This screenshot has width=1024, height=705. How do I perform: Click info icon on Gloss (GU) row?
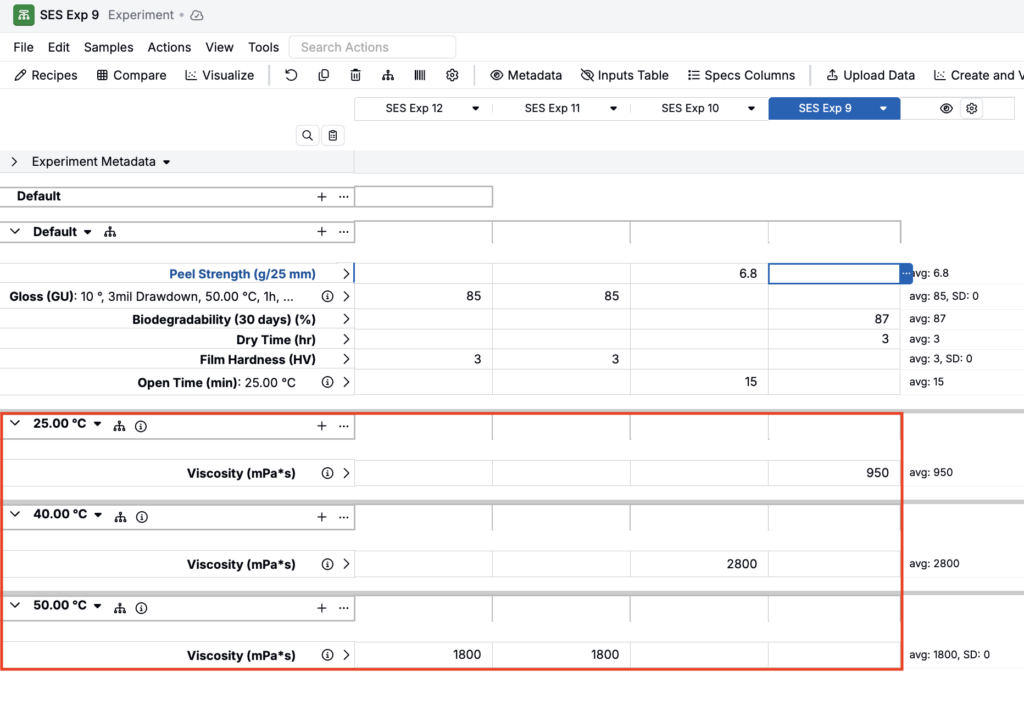point(327,296)
